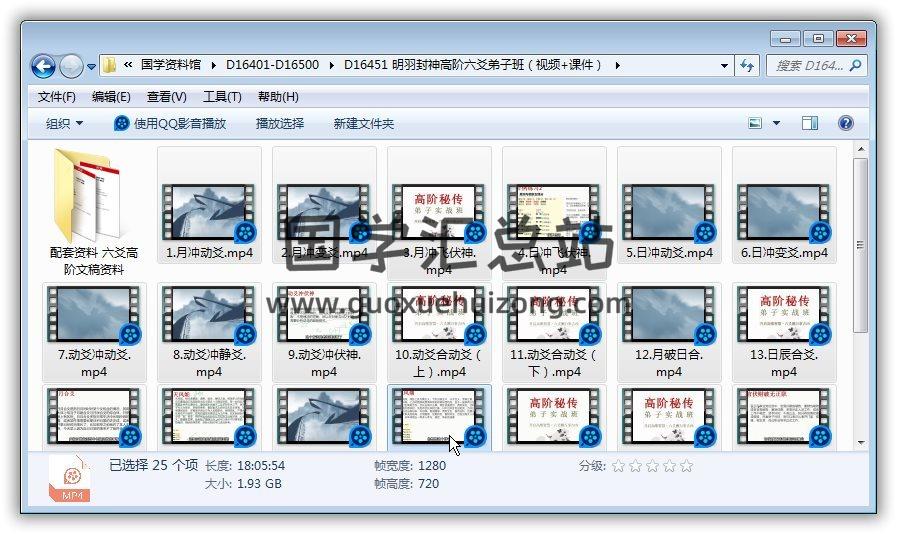Click QQ影音 badge on 13.日辰合爻.mp4

click(820, 334)
